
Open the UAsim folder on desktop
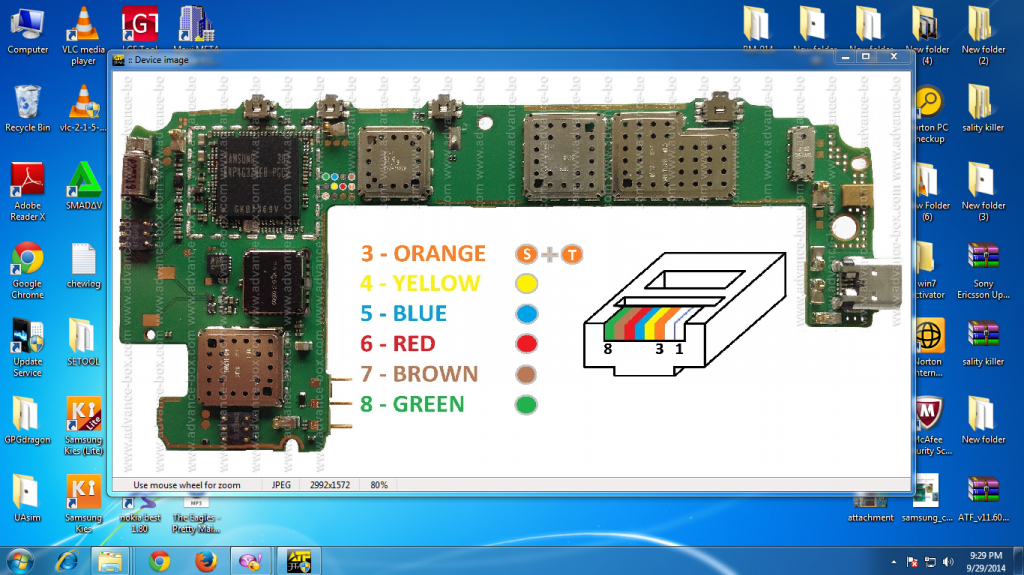pyautogui.click(x=27, y=495)
